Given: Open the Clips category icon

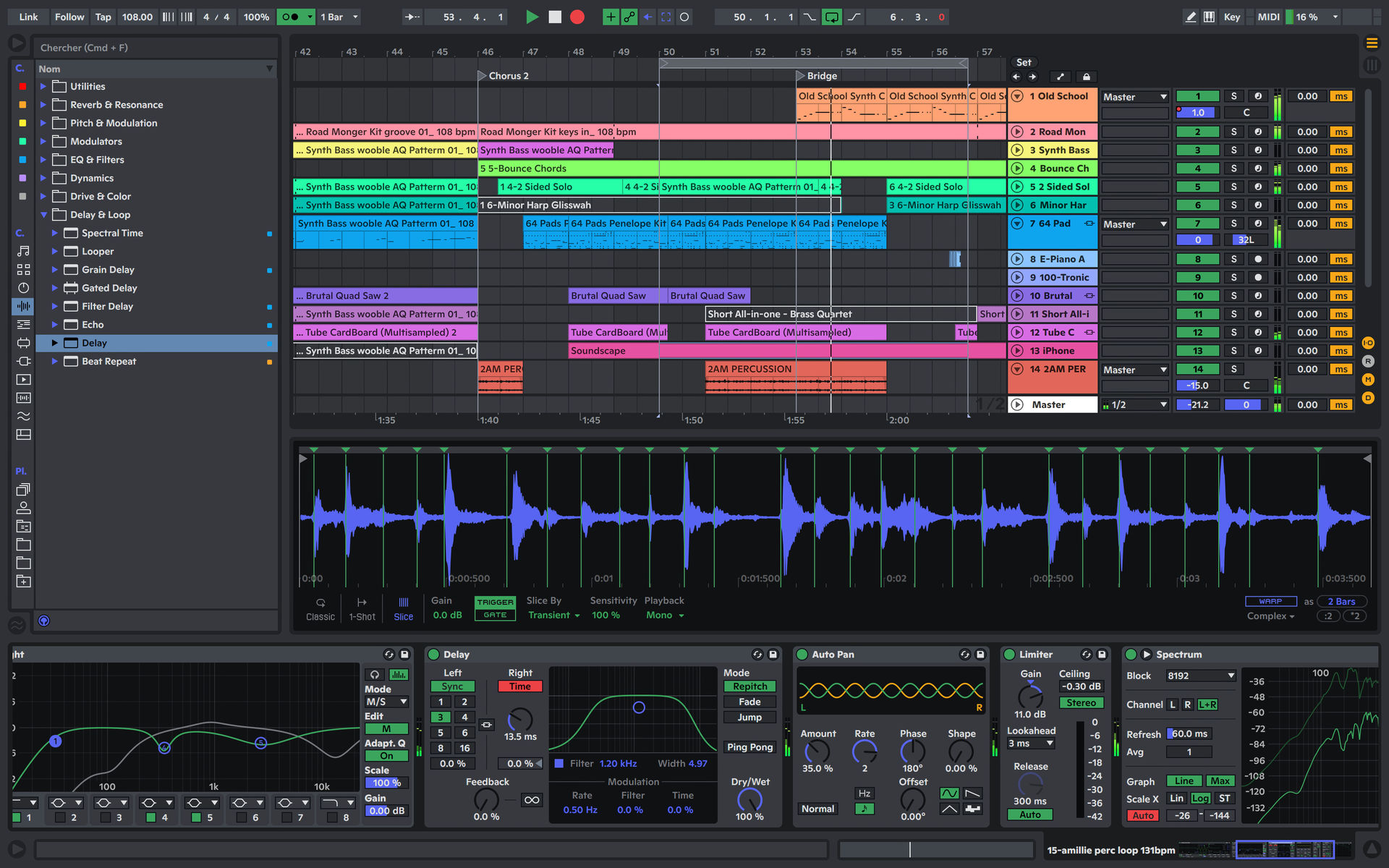Looking at the screenshot, I should coord(23,379).
